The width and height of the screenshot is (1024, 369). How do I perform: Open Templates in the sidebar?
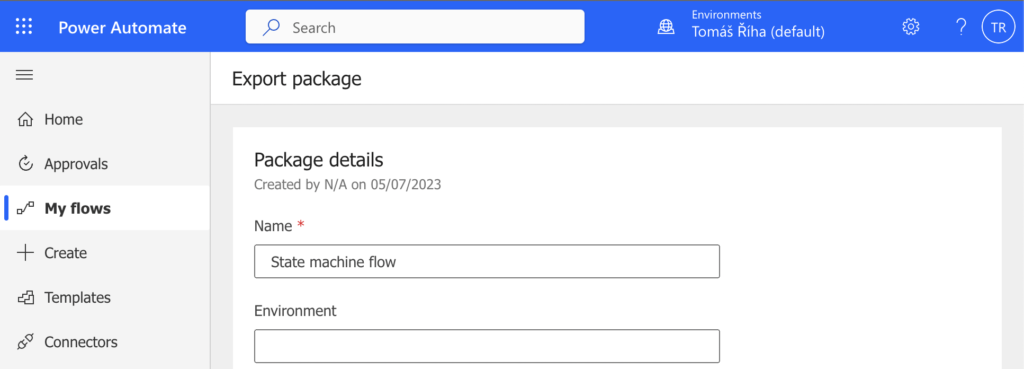click(x=104, y=297)
